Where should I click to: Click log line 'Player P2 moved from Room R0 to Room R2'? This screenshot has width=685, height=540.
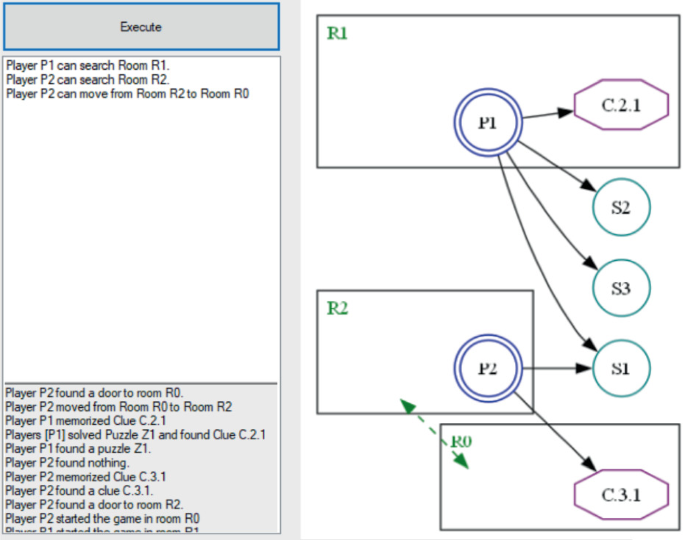point(118,407)
